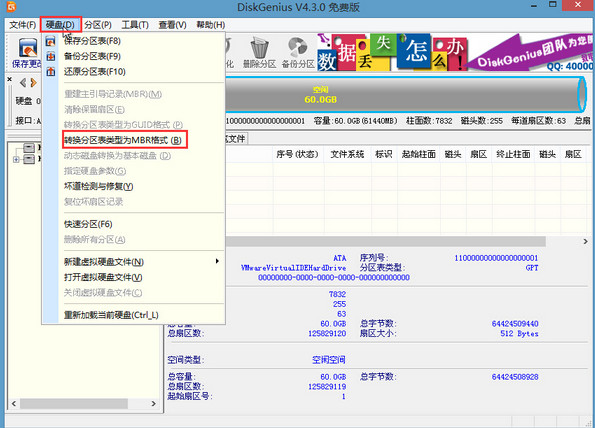Screen dimensions: 595x428
Task: Click the 浏览文件 tab
Action: tap(236, 139)
